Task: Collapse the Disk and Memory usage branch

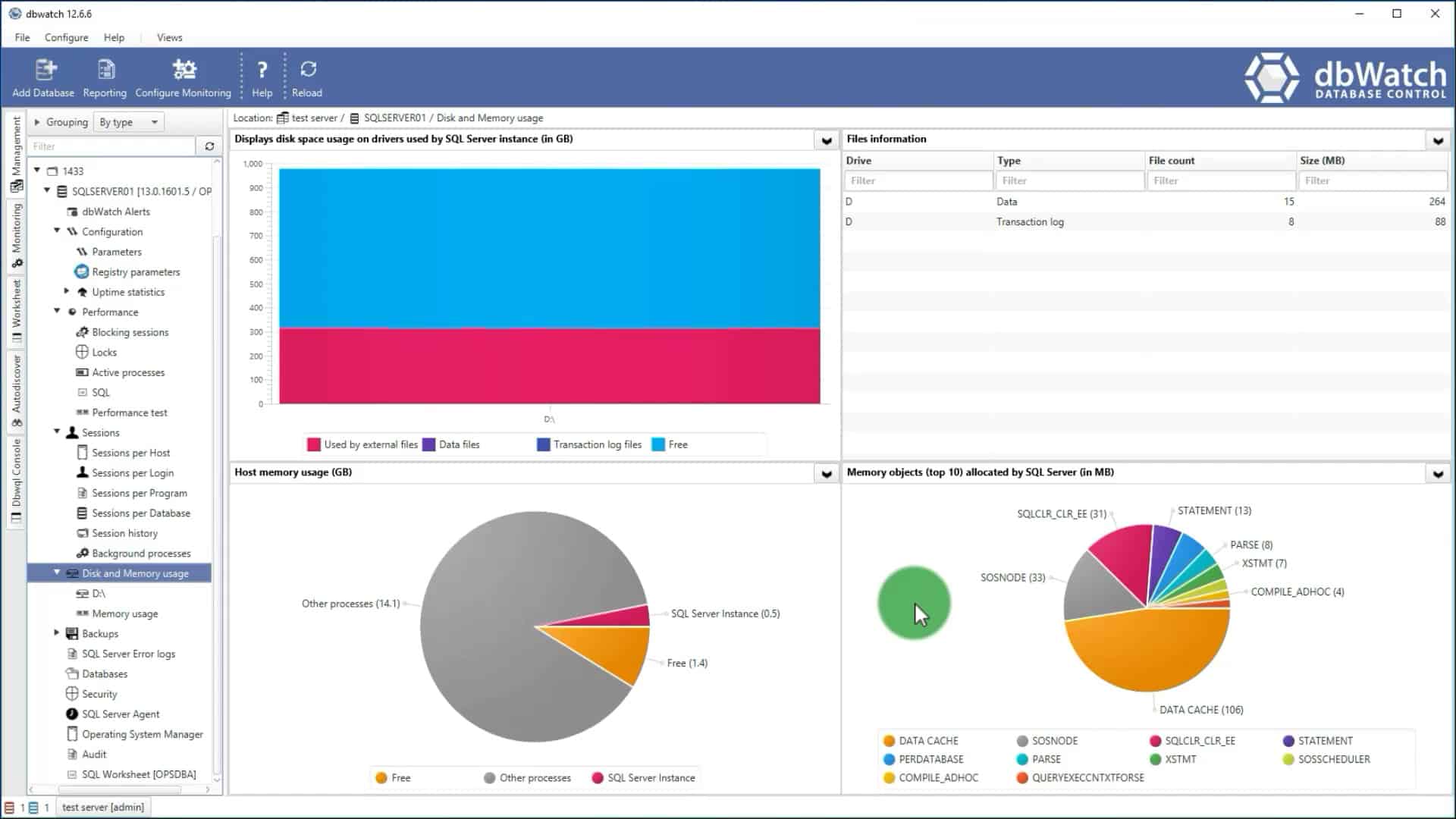Action: (57, 573)
